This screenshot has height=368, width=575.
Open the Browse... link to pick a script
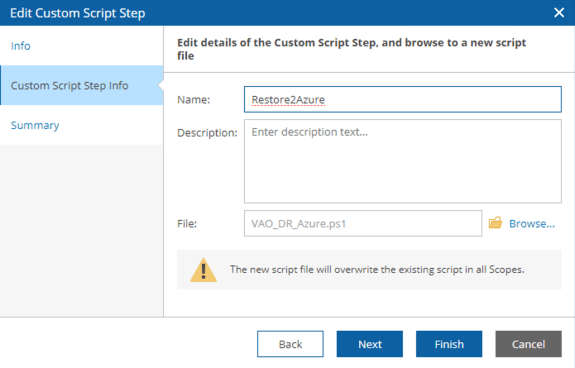(532, 224)
